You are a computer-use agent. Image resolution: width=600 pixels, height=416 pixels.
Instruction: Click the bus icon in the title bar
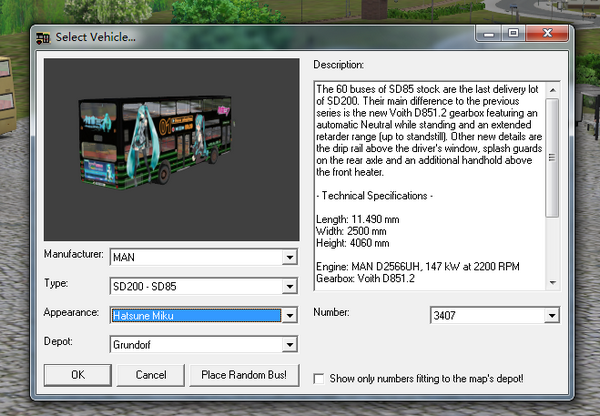[44, 37]
